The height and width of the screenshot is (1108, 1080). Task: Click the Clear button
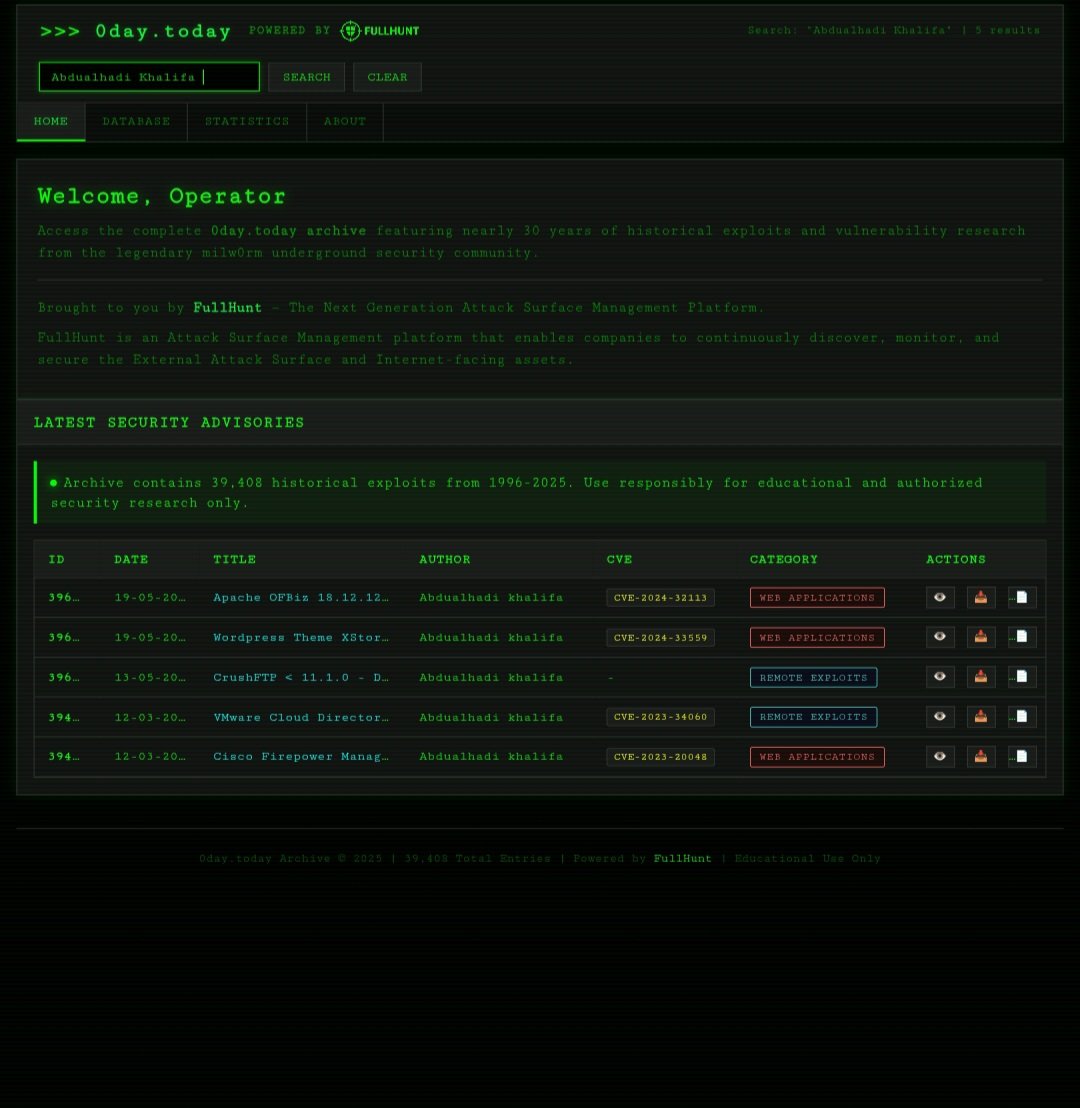(x=387, y=77)
